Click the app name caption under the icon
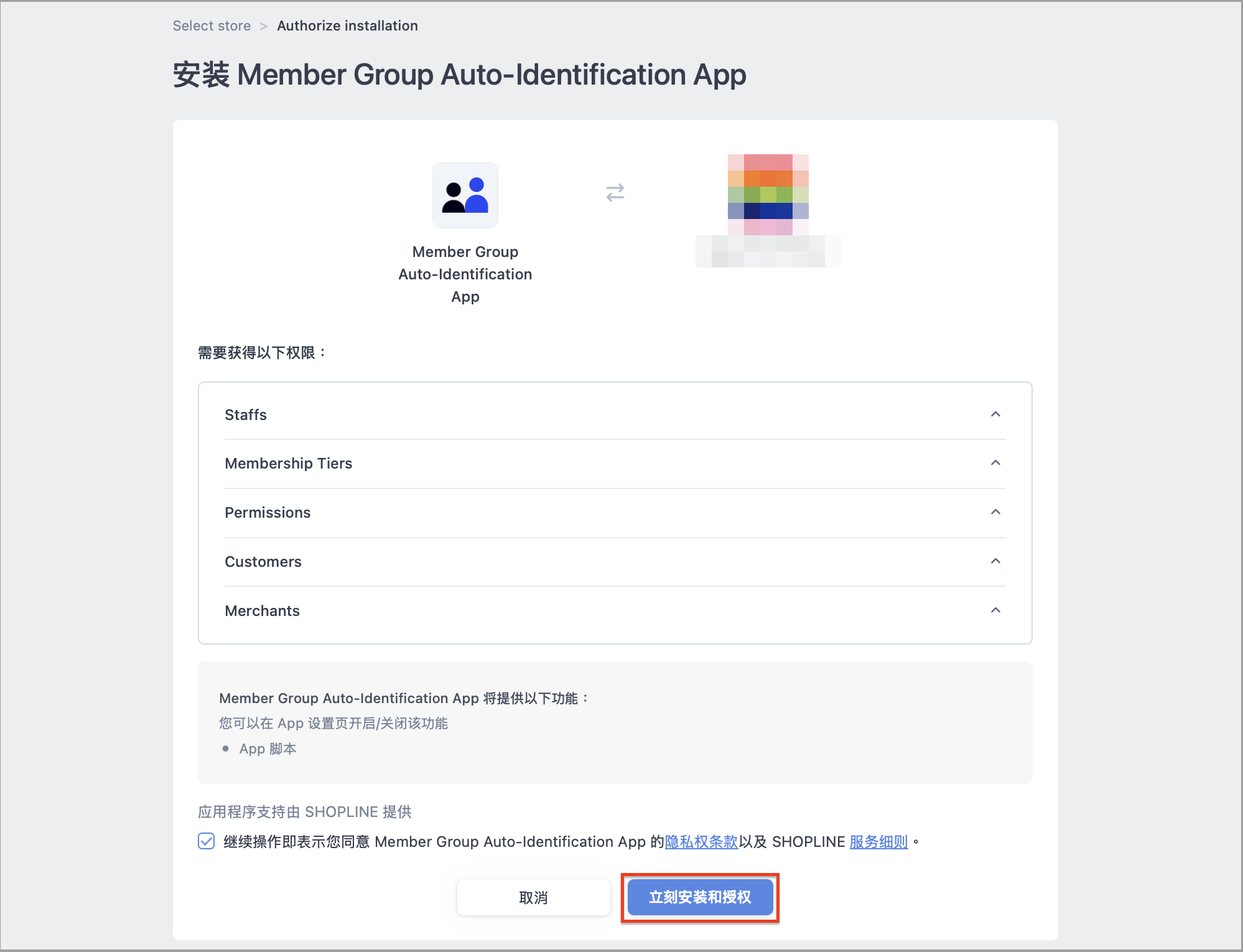The height and width of the screenshot is (952, 1243). (x=465, y=274)
